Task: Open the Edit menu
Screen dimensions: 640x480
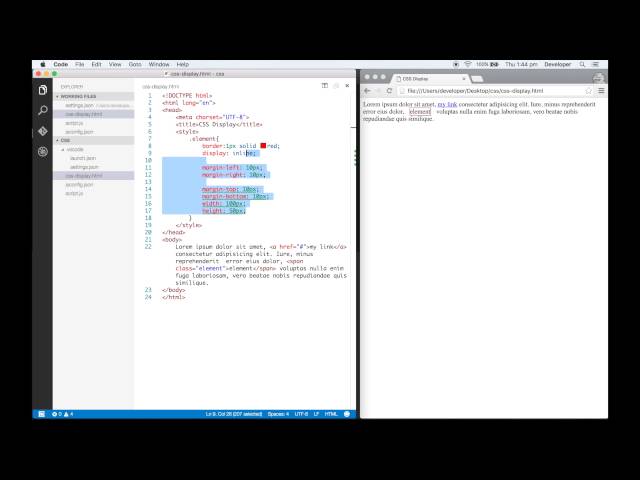Action: [x=96, y=64]
